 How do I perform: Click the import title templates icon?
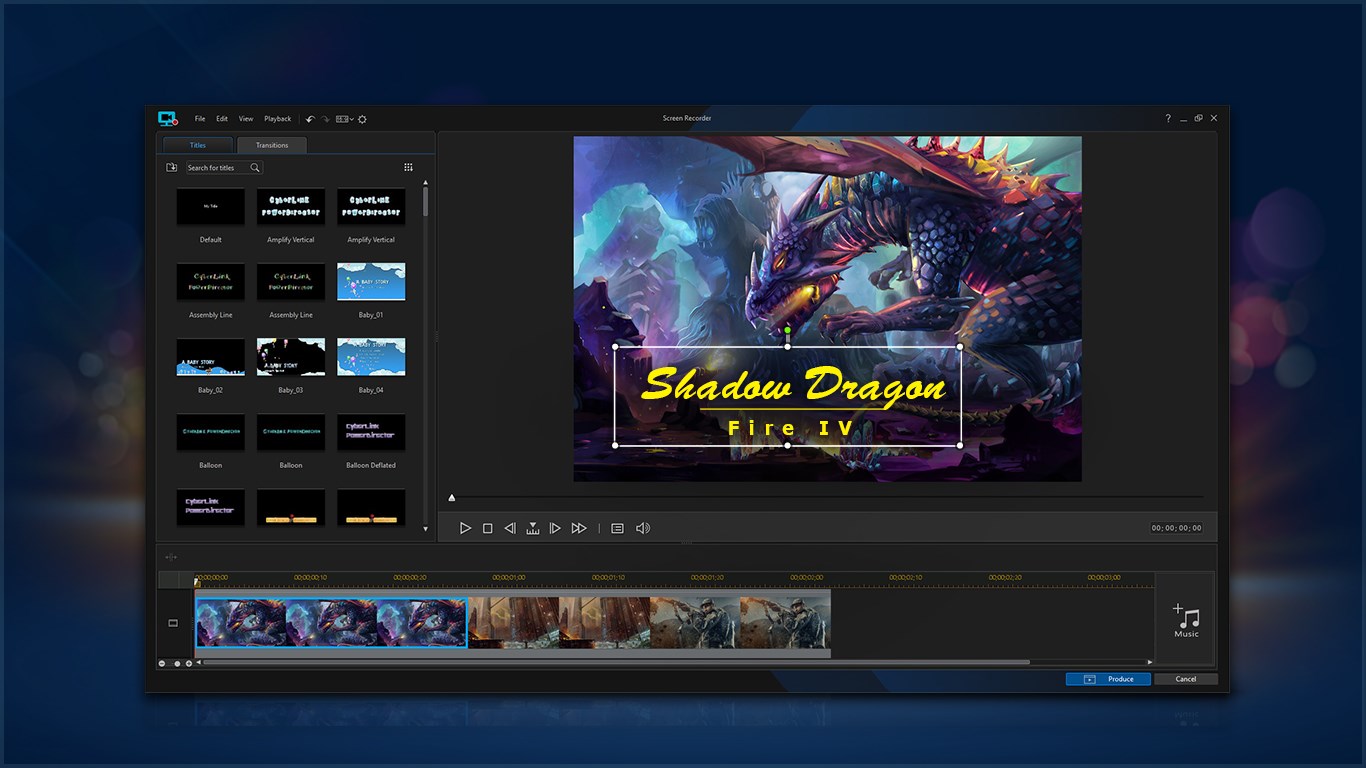coord(172,168)
